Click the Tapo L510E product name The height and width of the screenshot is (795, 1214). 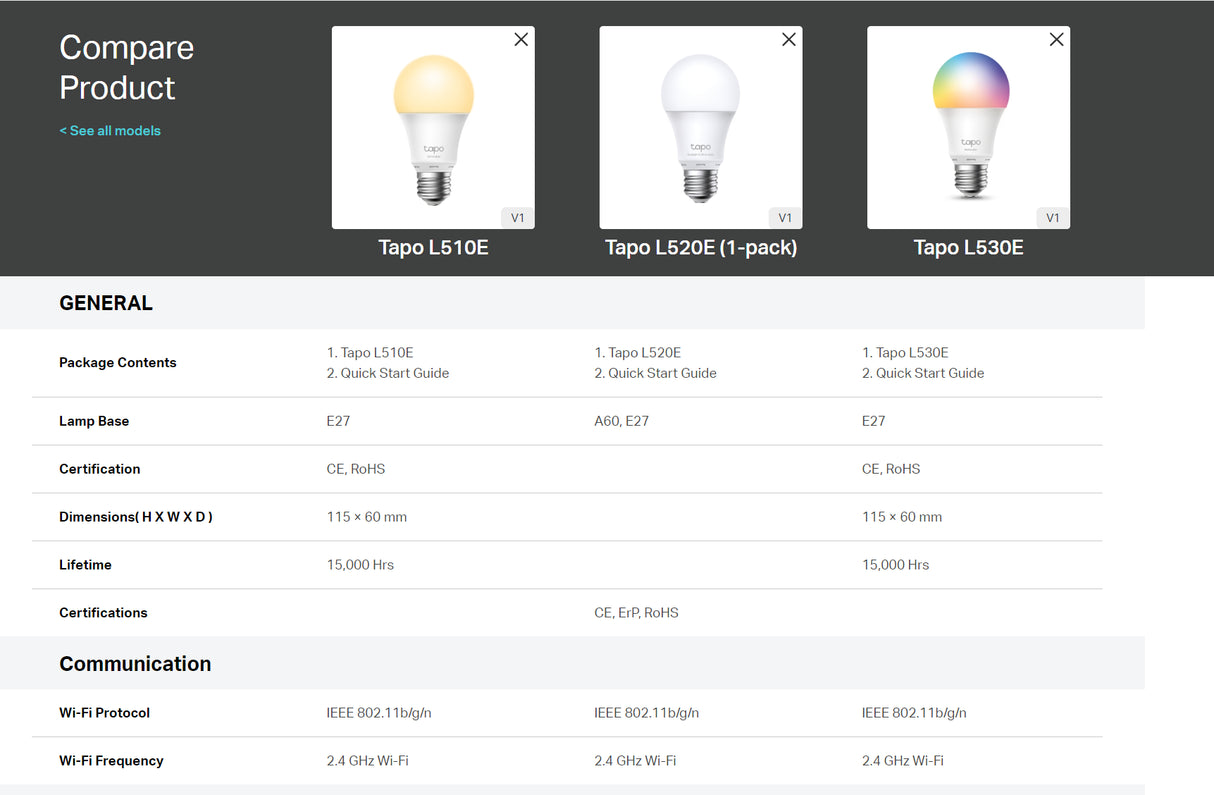coord(433,247)
